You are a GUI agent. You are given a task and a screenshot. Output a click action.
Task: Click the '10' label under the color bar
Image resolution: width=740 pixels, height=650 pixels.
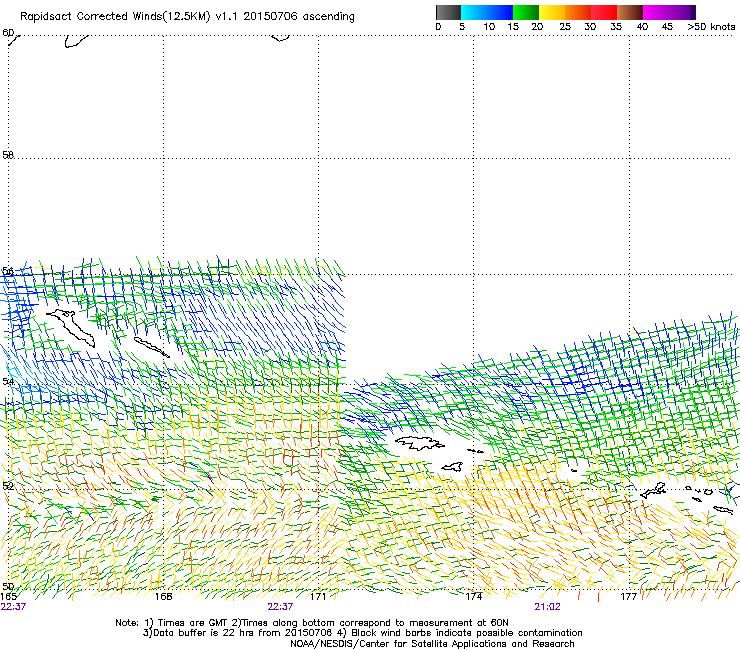pos(489,27)
